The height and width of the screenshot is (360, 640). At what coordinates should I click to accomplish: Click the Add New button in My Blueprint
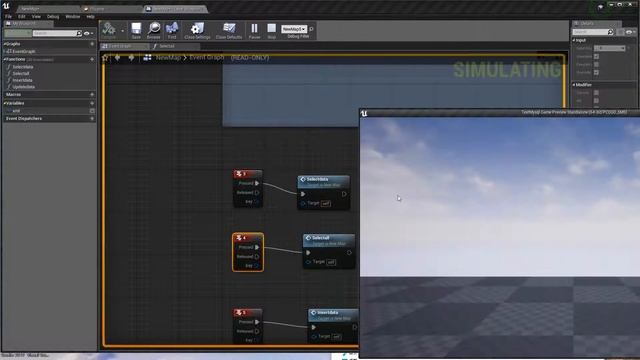point(18,33)
